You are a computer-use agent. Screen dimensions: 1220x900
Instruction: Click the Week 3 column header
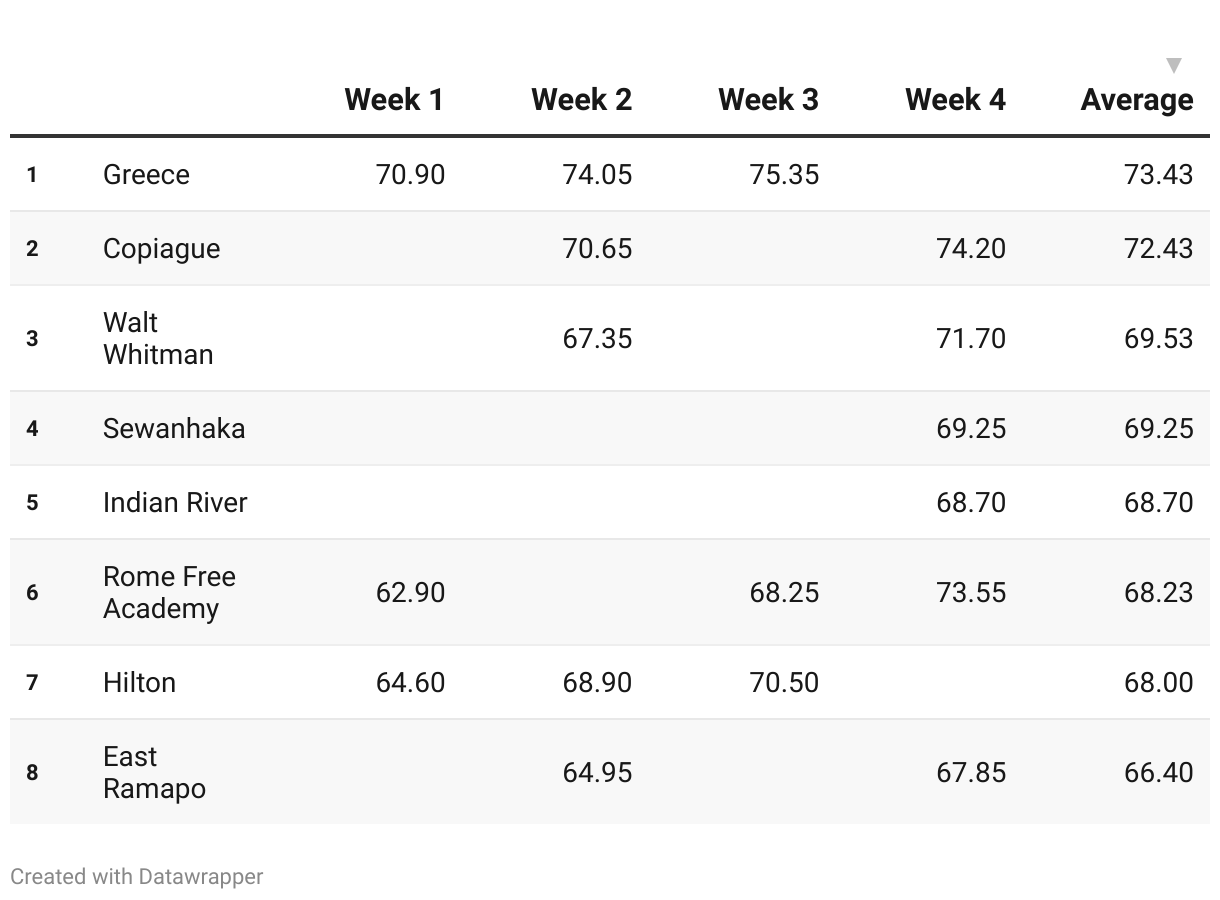[x=768, y=100]
